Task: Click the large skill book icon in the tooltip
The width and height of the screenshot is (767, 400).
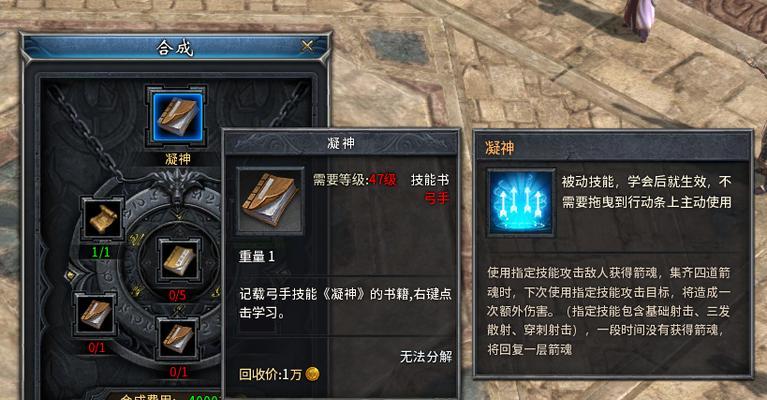Action: tap(270, 200)
